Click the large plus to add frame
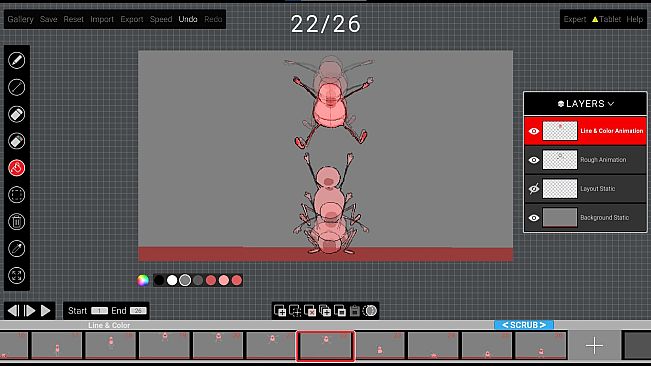651x366 pixels. coord(594,345)
